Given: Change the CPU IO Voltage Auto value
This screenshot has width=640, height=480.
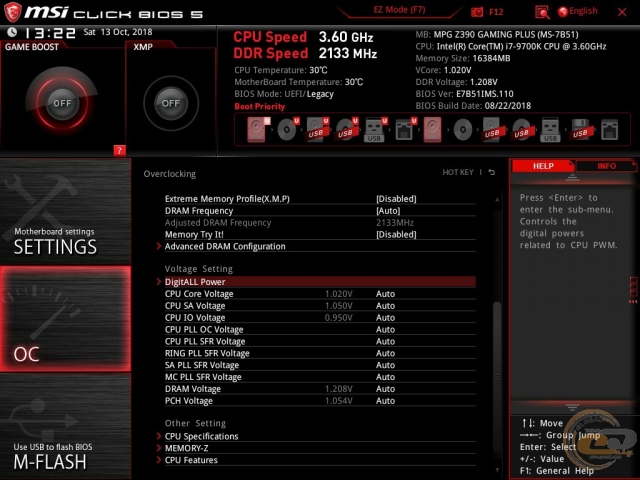Looking at the screenshot, I should 385,317.
